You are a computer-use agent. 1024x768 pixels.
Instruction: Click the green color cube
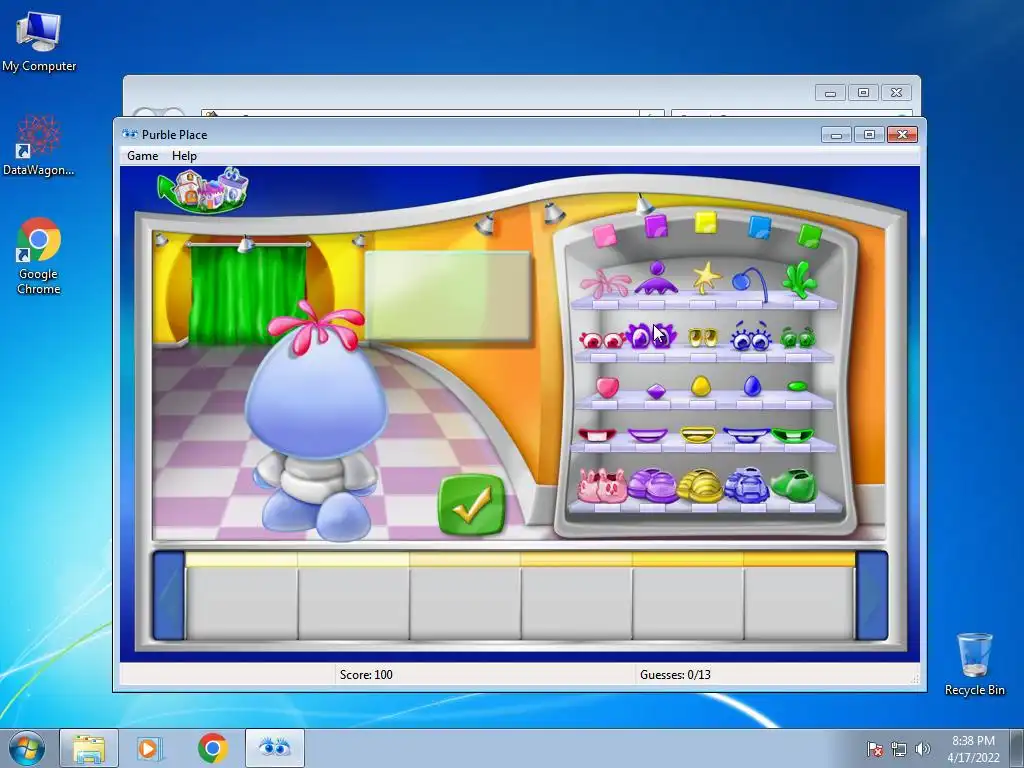pos(810,236)
